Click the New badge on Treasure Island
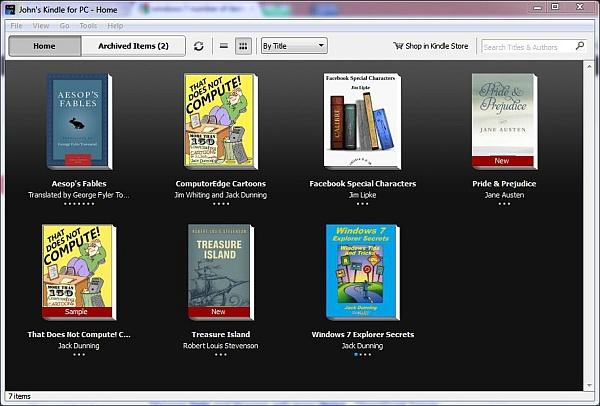 tap(218, 312)
